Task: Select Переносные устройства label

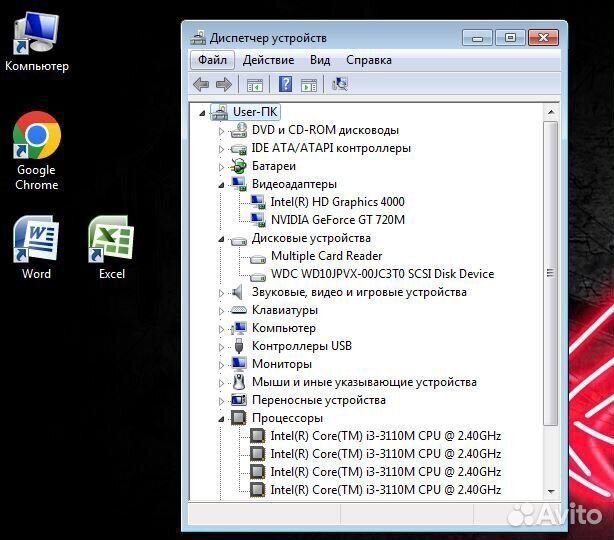Action: (319, 400)
